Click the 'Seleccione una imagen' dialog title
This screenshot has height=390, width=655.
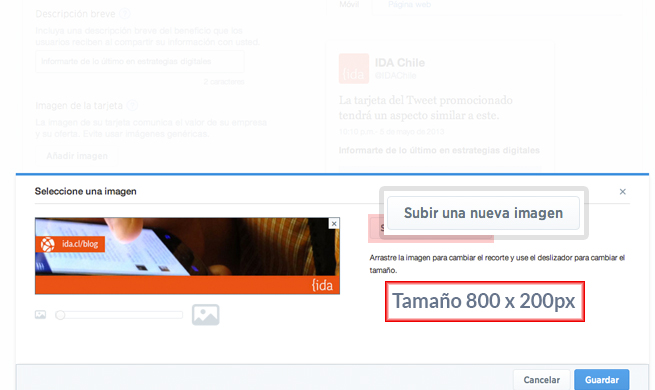coord(86,191)
